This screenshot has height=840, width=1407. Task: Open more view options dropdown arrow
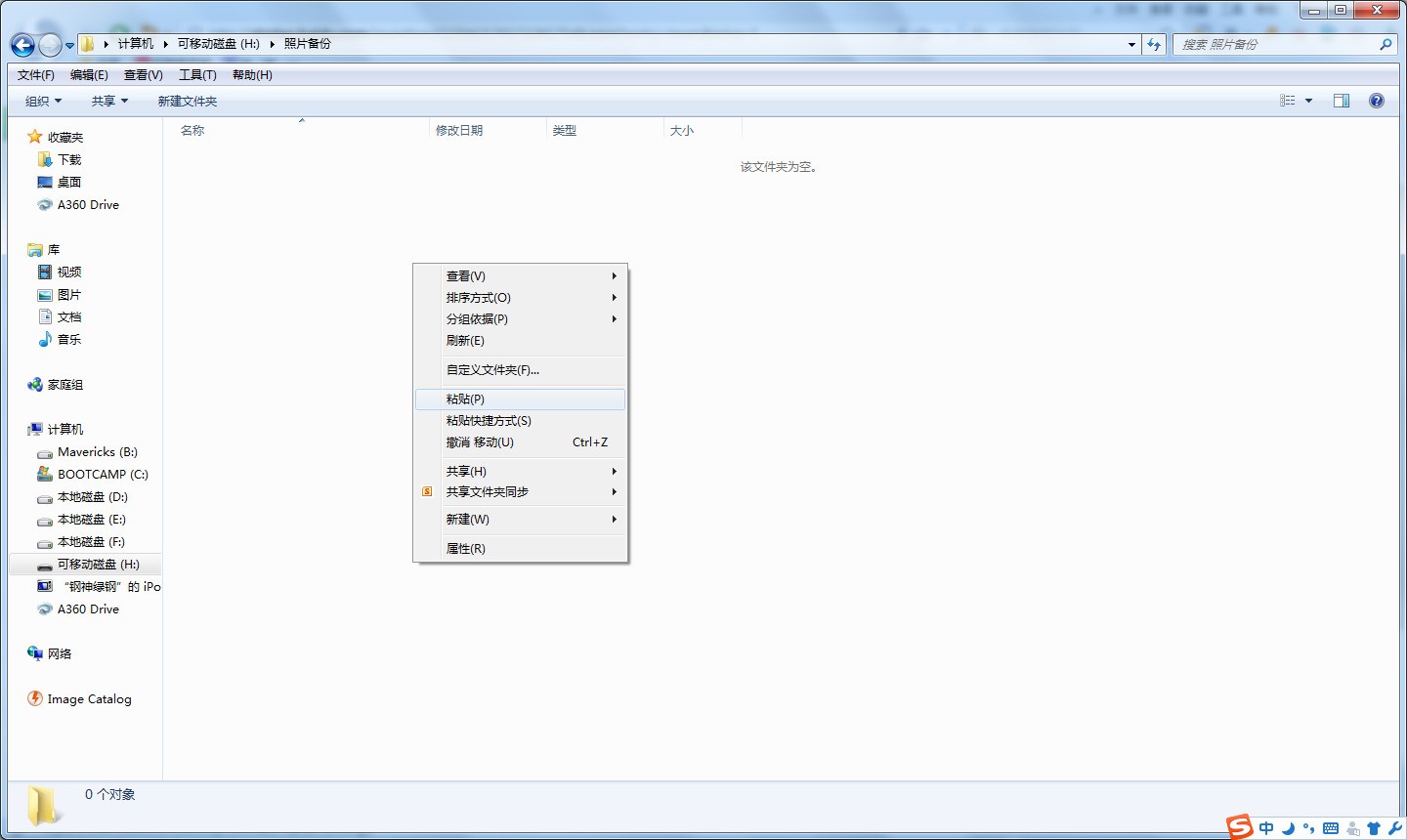(1308, 101)
